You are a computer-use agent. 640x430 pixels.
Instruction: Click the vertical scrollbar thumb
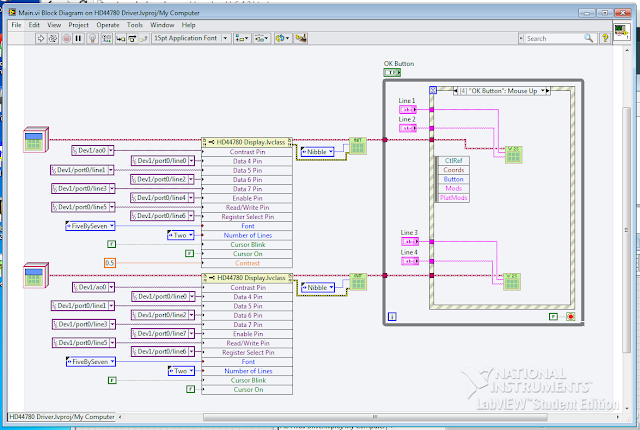coord(627,230)
